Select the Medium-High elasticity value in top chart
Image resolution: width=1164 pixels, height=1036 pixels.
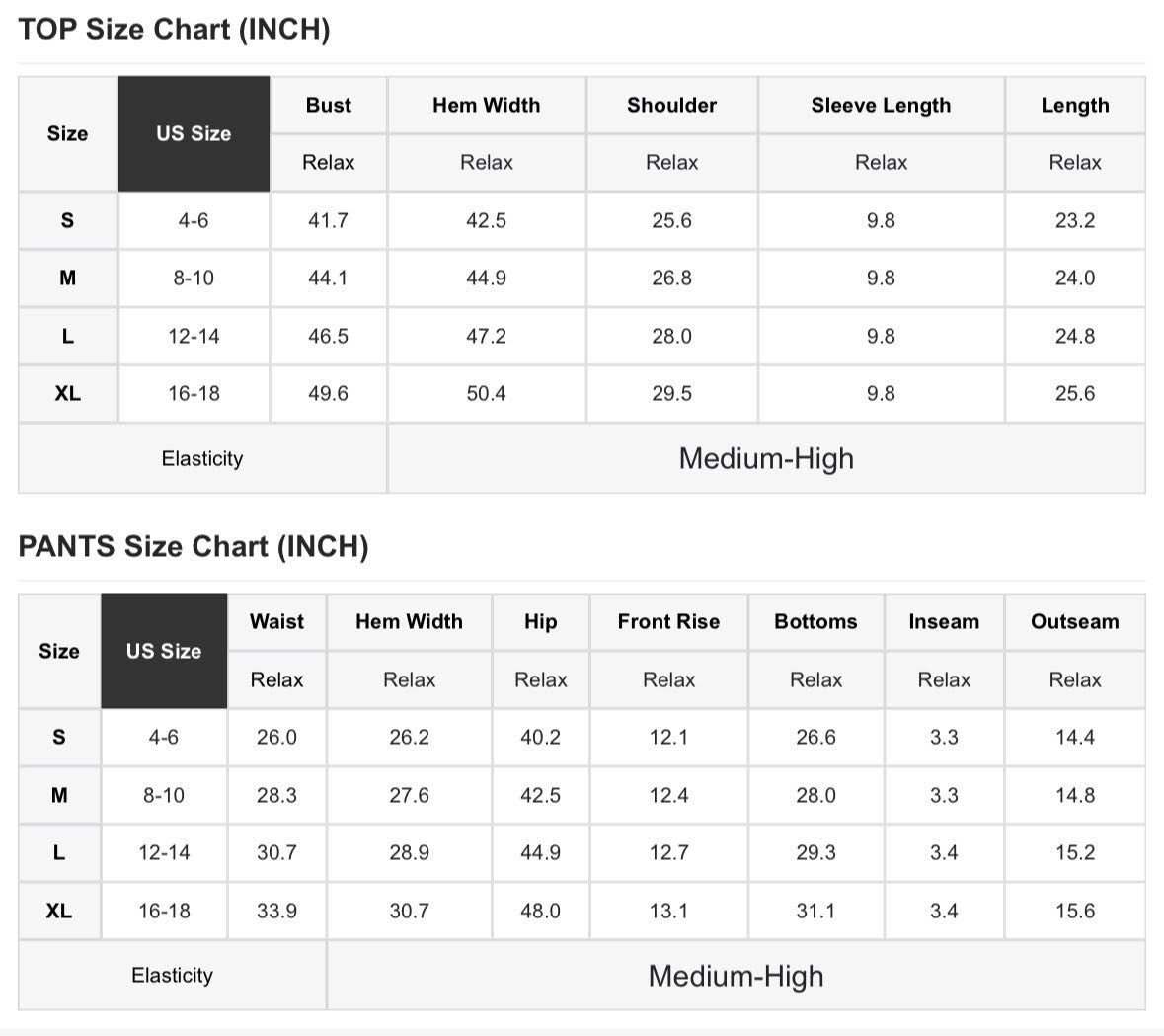766,458
